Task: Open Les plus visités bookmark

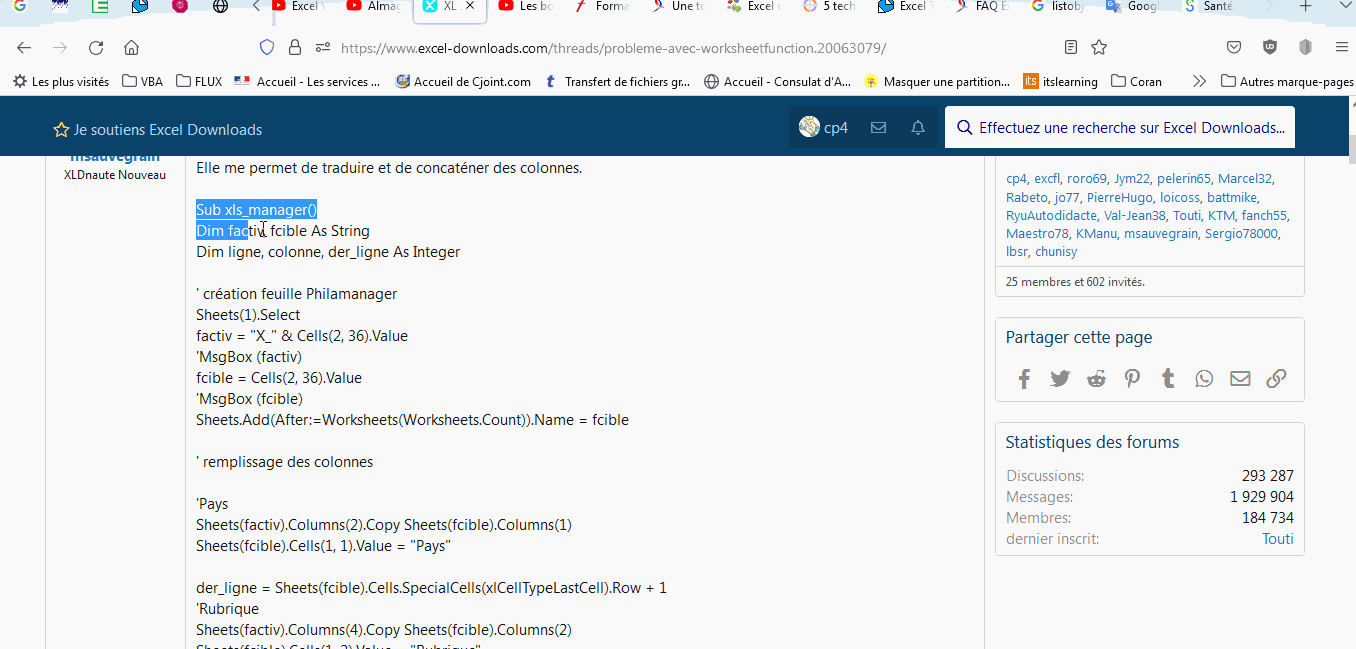Action: [61, 81]
